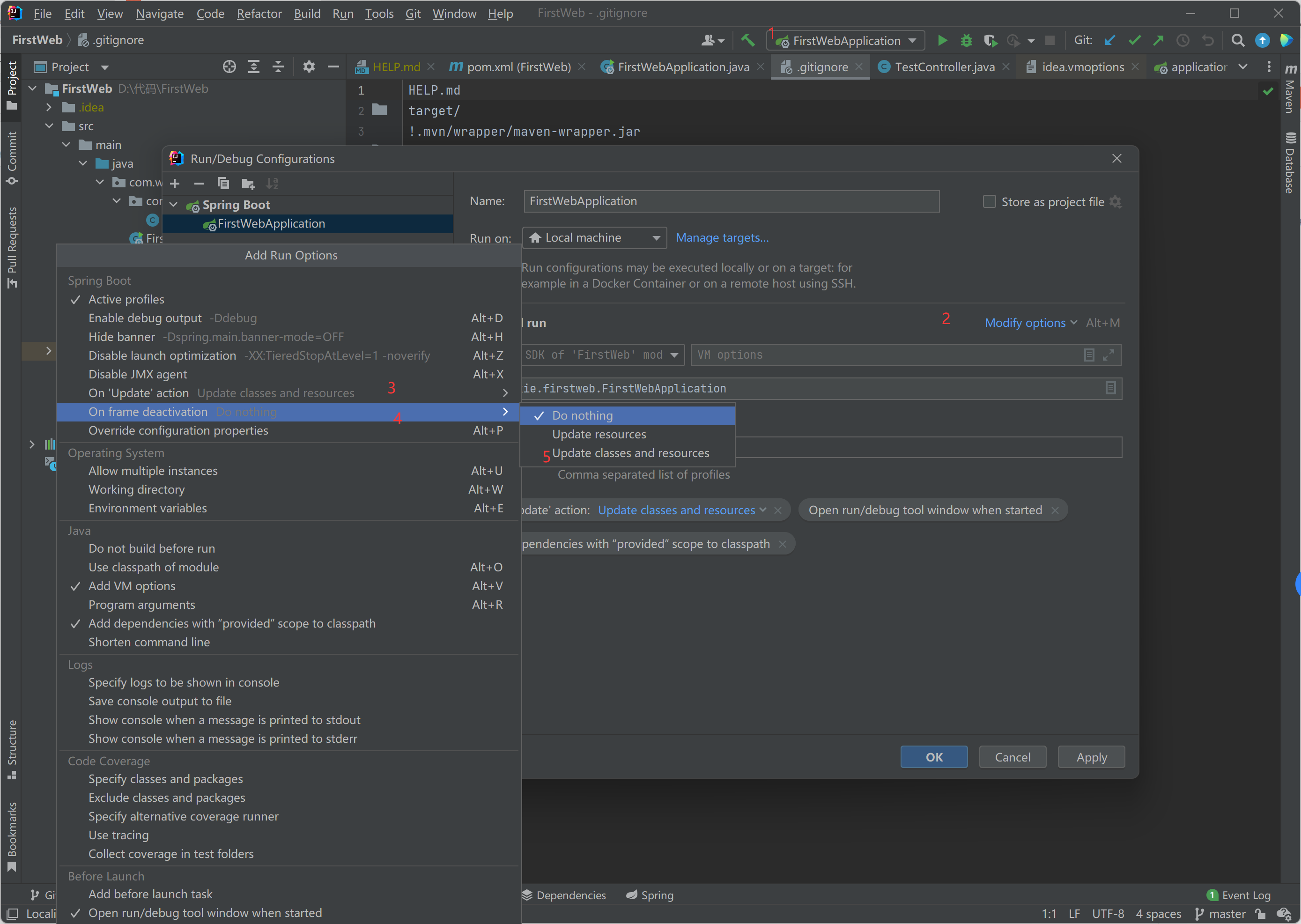1301x924 pixels.
Task: Click the Build project hammer icon
Action: tap(747, 40)
